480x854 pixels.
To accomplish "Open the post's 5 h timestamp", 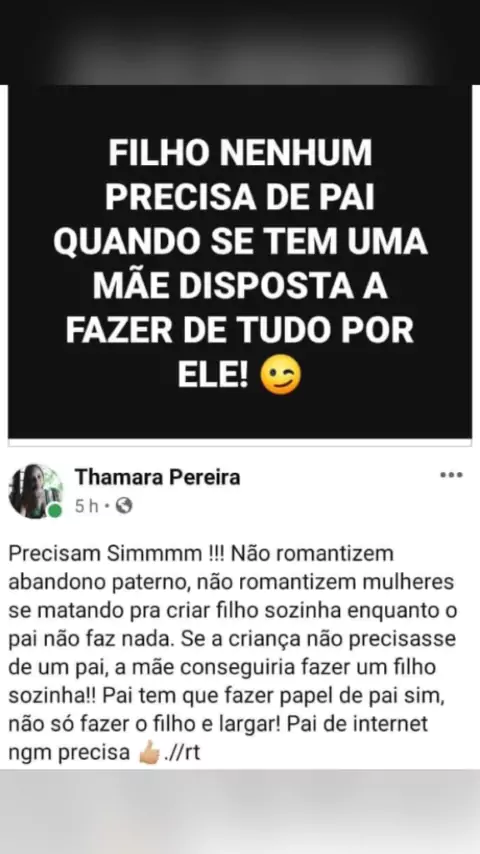I will 87,507.
